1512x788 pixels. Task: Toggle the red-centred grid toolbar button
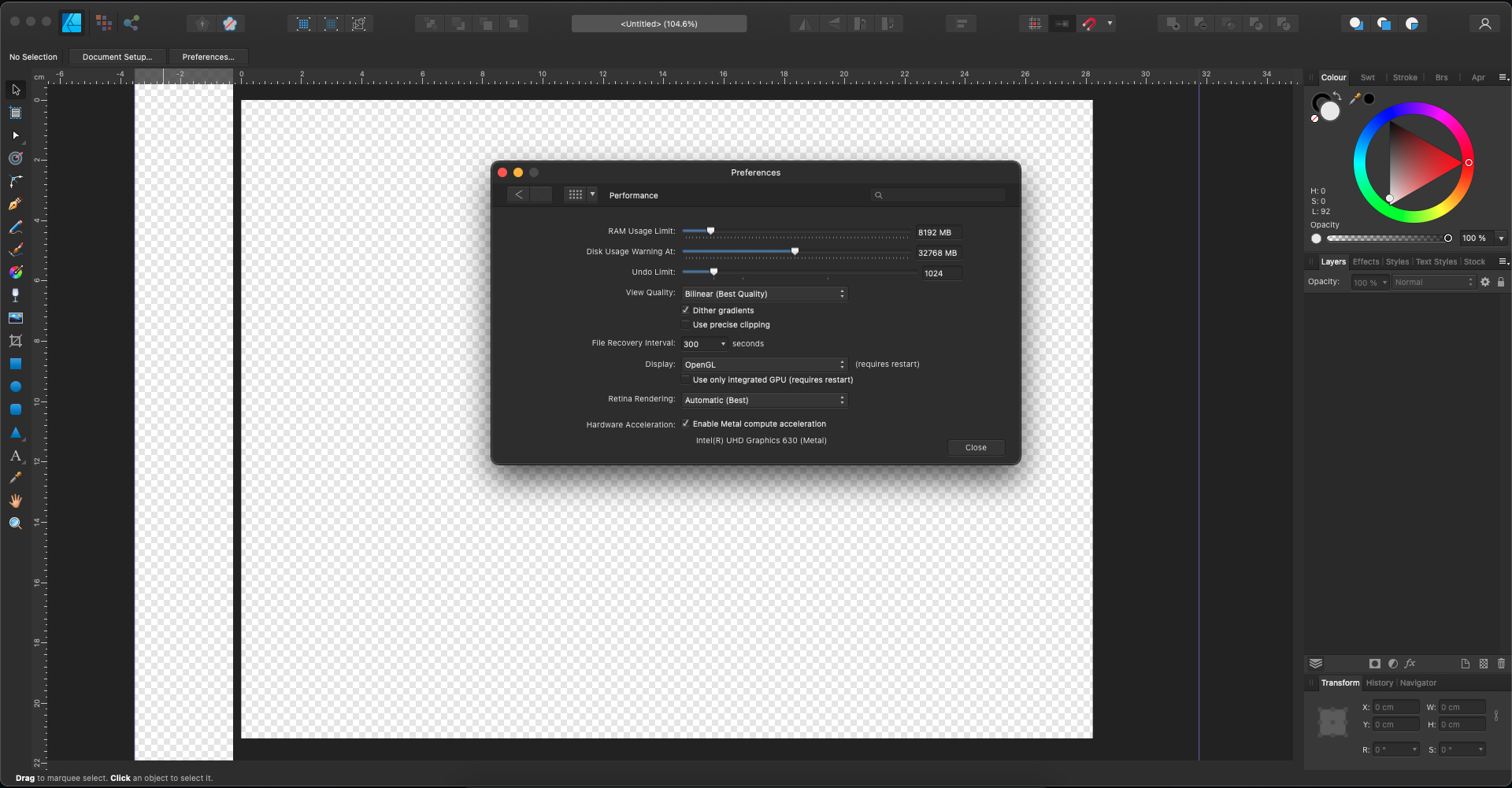click(x=1035, y=24)
